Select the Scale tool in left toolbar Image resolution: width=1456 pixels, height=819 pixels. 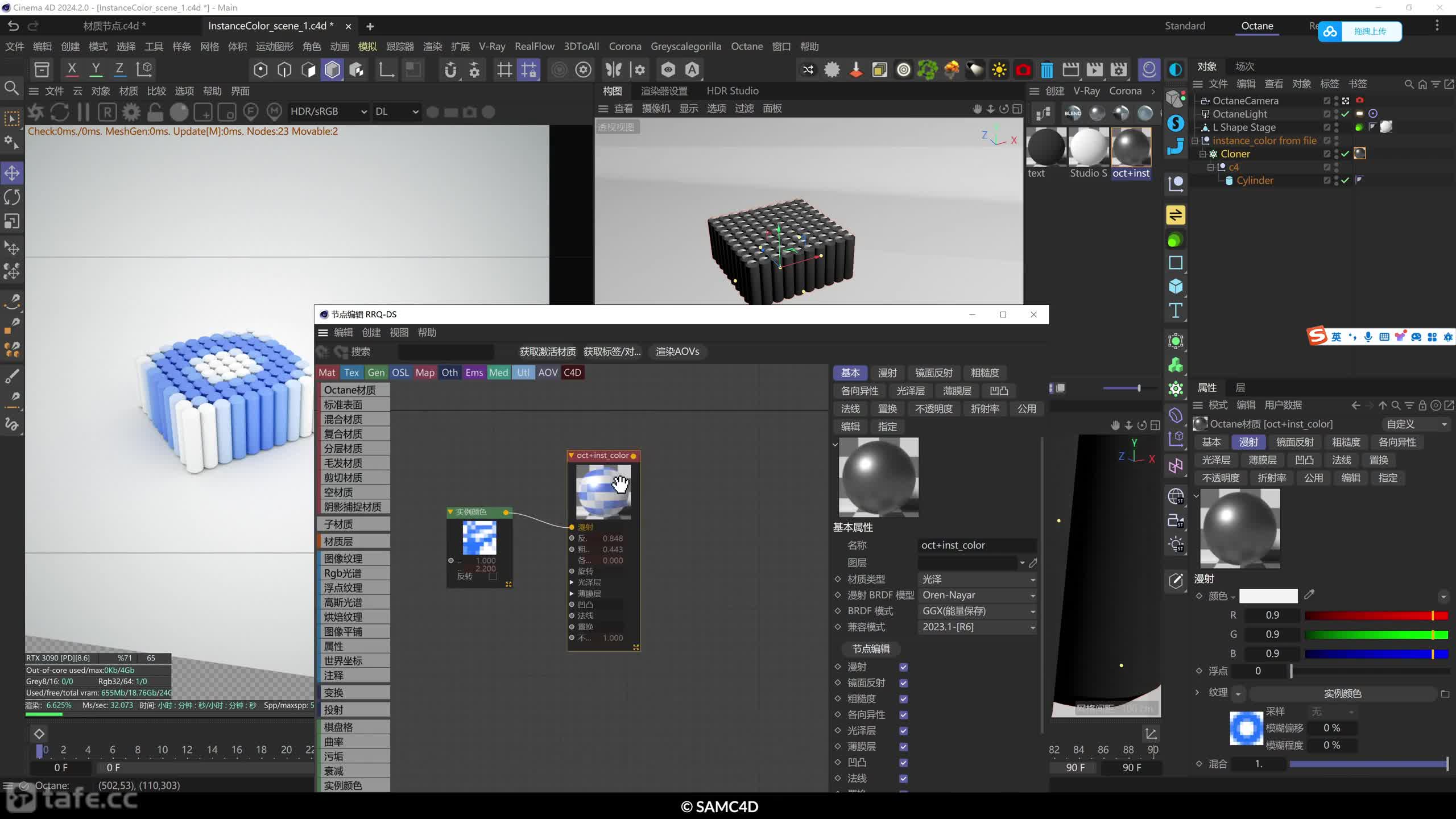tap(12, 221)
